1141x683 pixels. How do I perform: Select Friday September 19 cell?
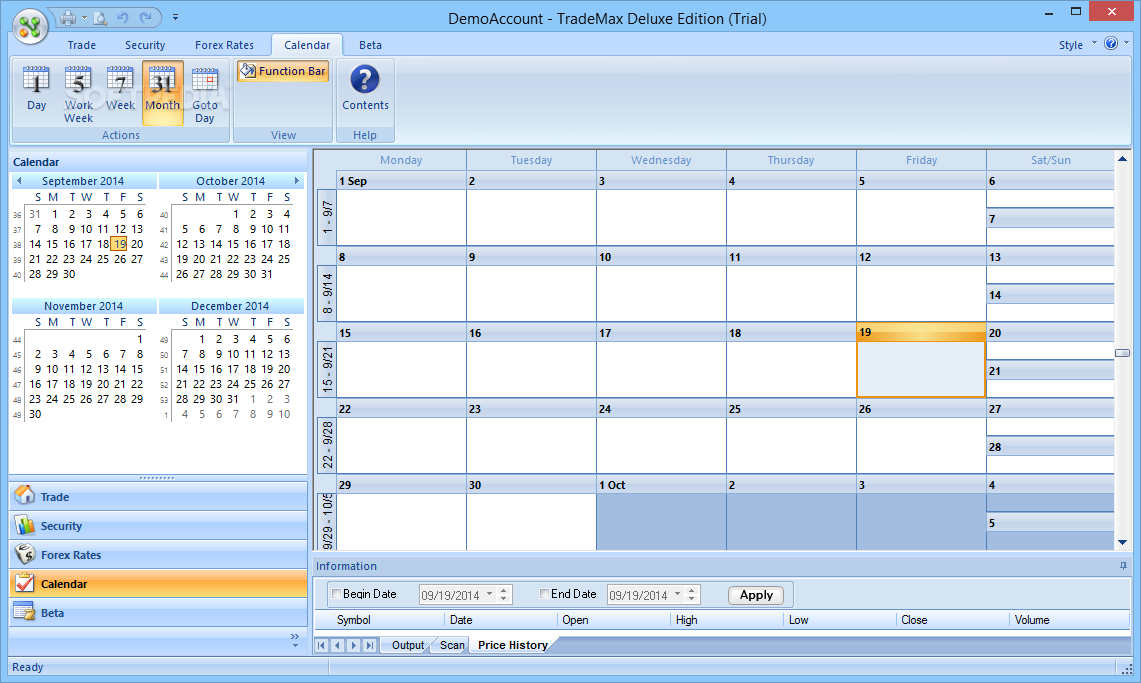[921, 361]
